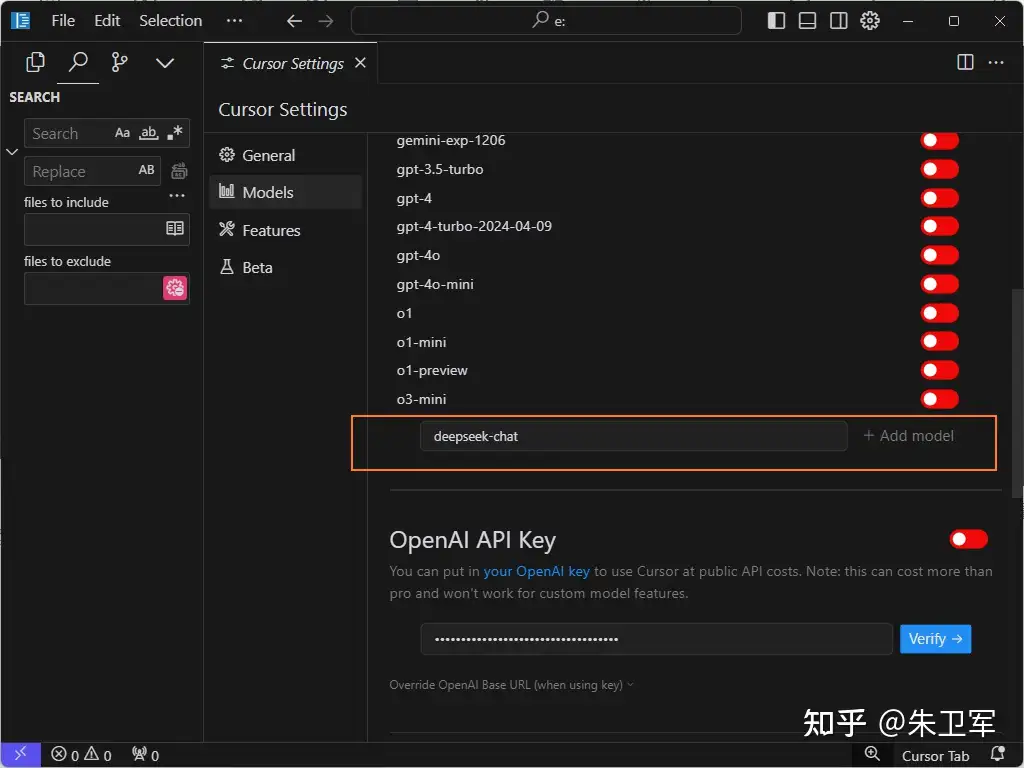Viewport: 1024px width, 768px height.
Task: Toggle Preserve Case in replace box
Action: pos(146,170)
